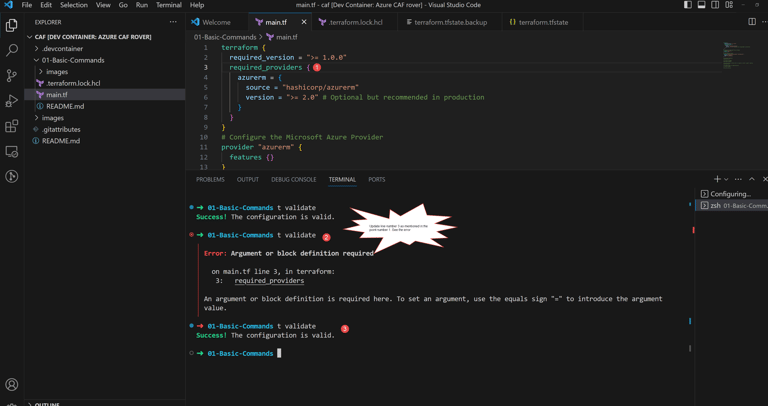This screenshot has height=406, width=768.
Task: Collapse the CAF workspace root folder
Action: click(29, 37)
